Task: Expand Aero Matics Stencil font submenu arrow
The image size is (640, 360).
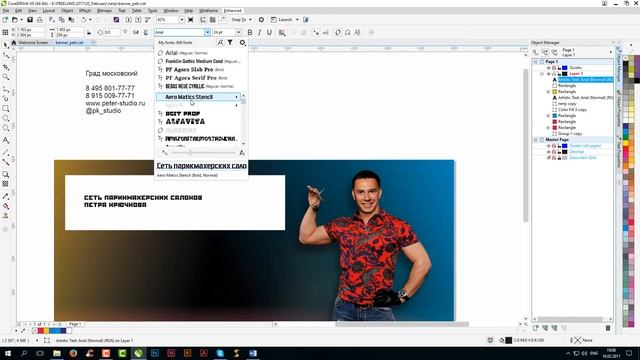Action: tap(236, 97)
